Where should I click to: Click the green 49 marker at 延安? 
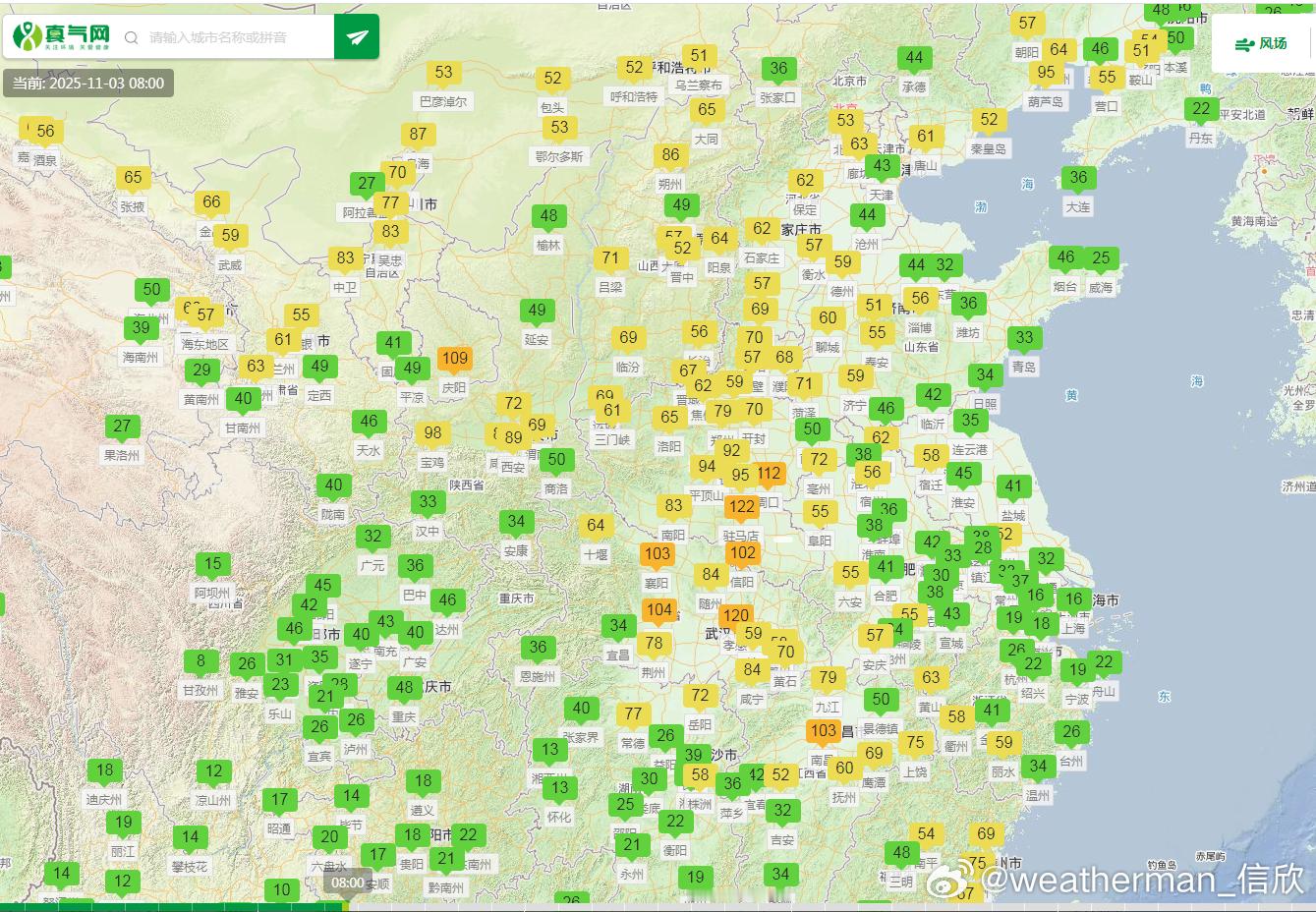point(537,311)
